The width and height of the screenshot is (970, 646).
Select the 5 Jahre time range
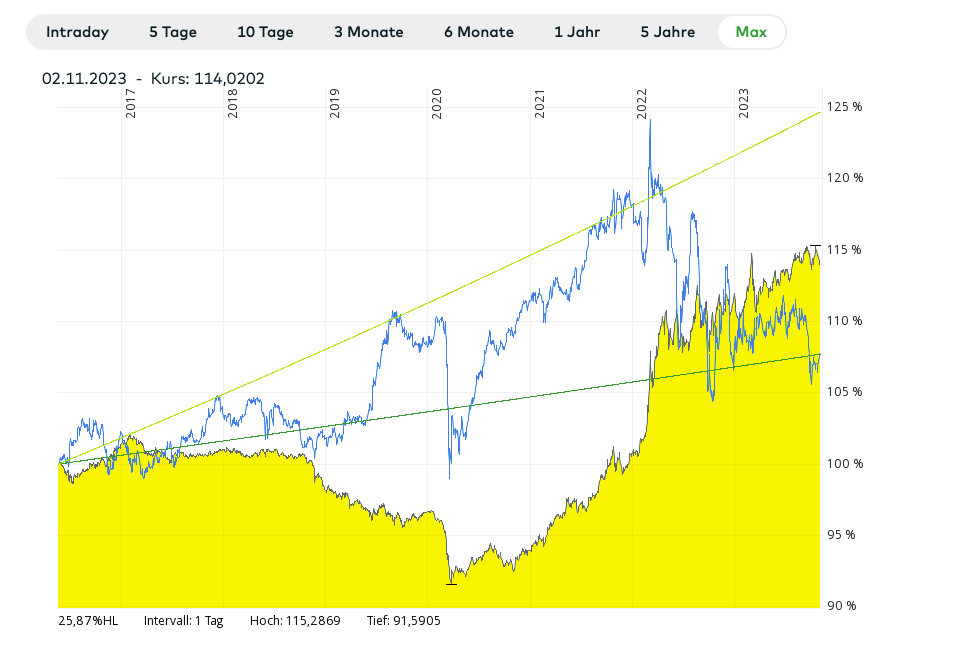pos(669,32)
